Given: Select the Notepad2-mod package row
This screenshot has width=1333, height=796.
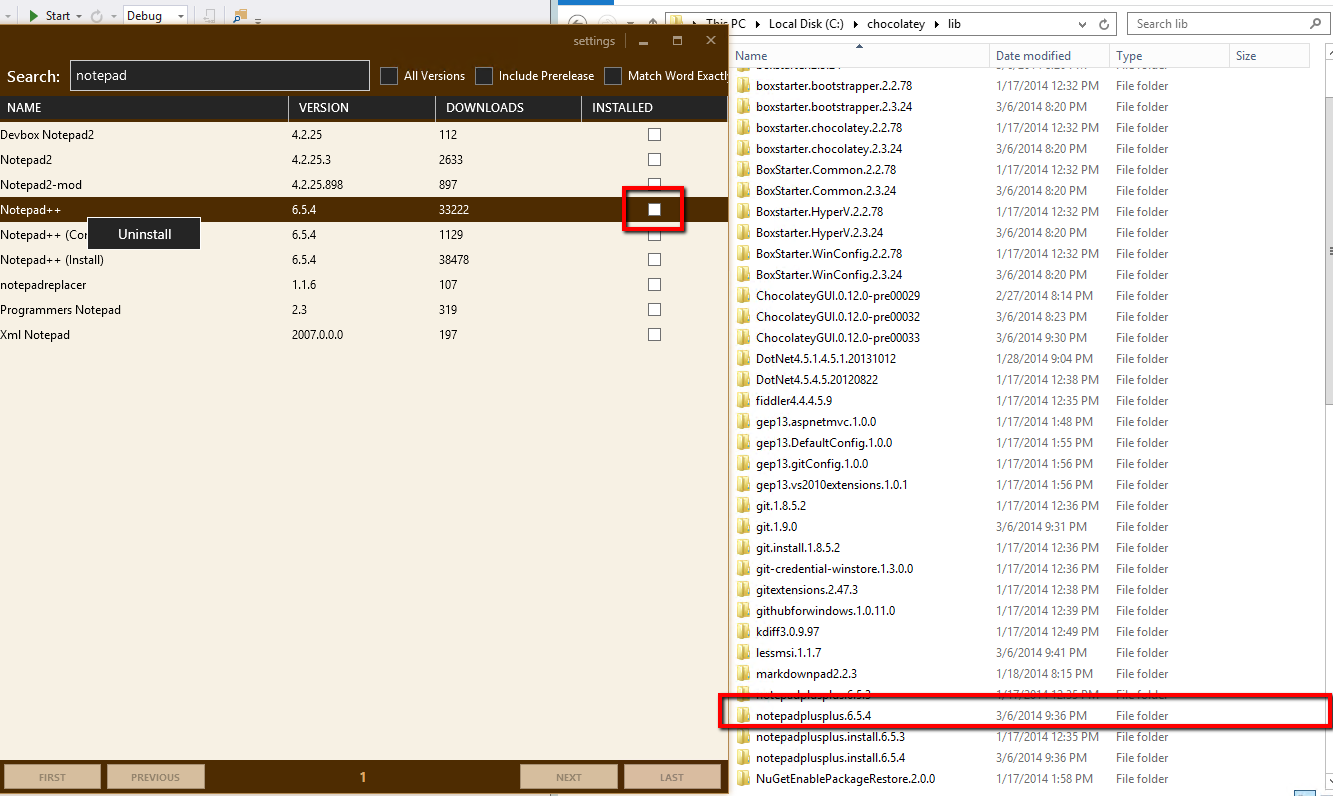Looking at the screenshot, I should coord(363,185).
